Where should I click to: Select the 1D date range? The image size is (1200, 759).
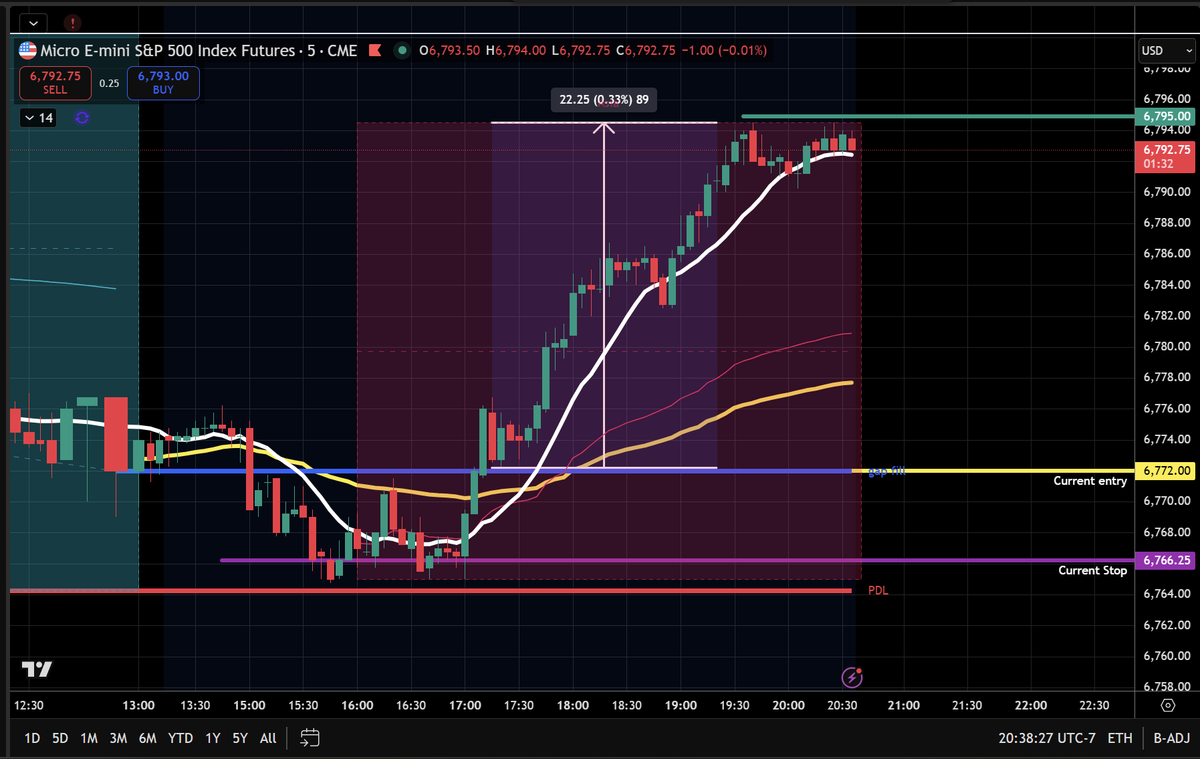point(32,738)
